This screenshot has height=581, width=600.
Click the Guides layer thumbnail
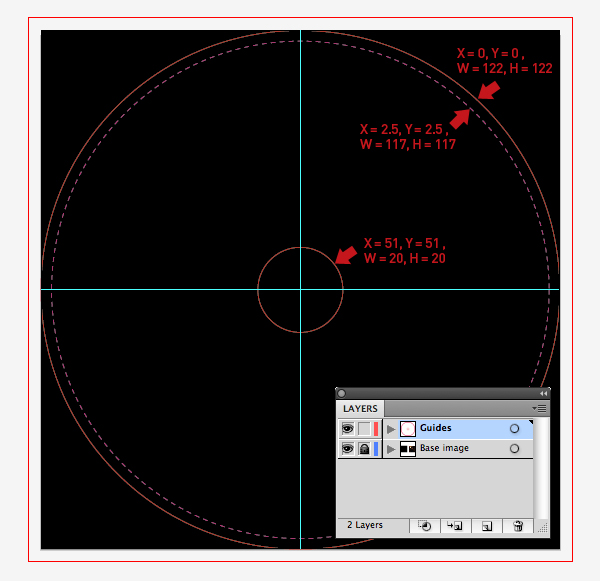click(x=408, y=429)
